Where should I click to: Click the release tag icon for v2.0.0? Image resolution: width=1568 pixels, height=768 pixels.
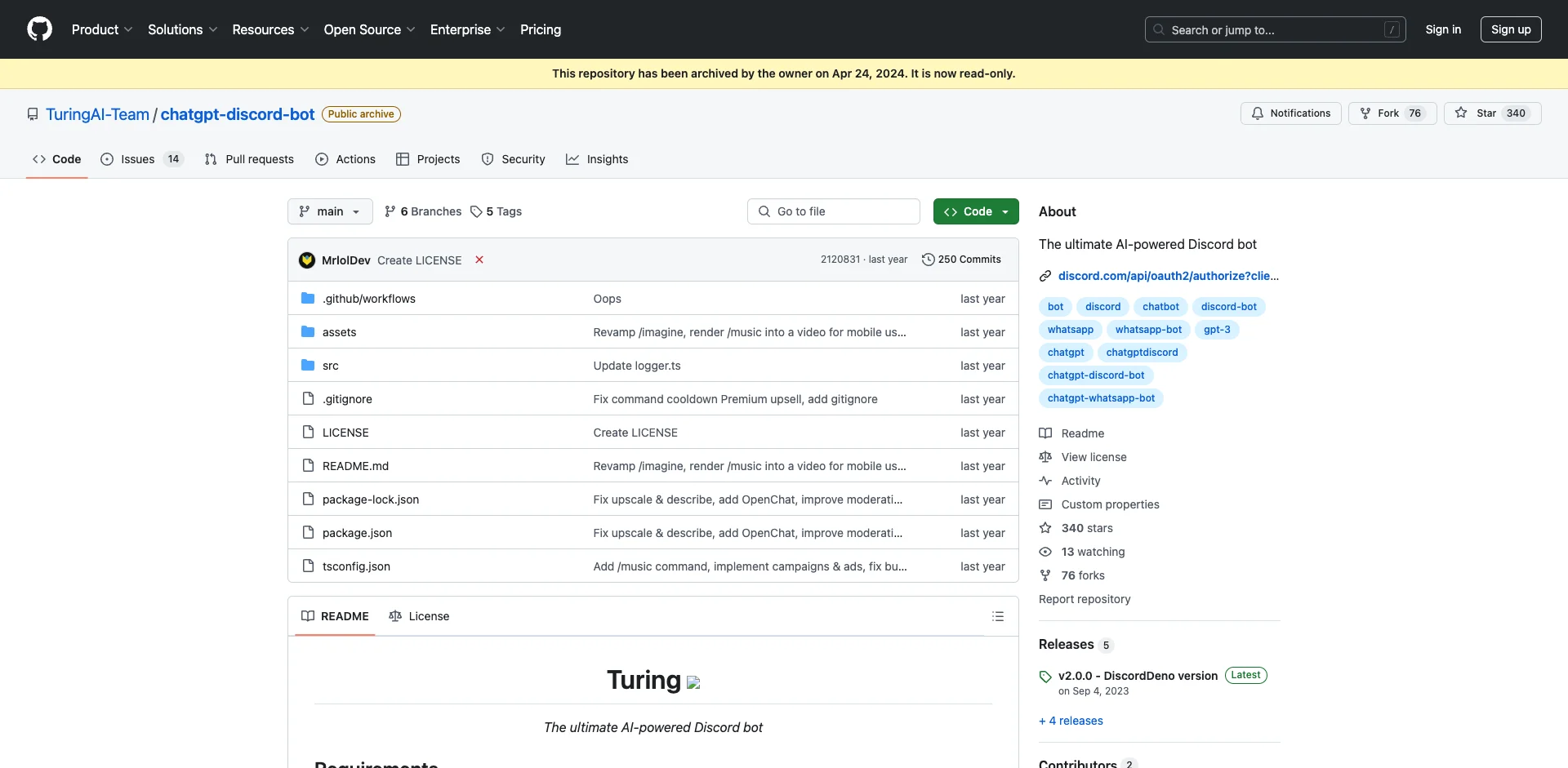pyautogui.click(x=1045, y=677)
